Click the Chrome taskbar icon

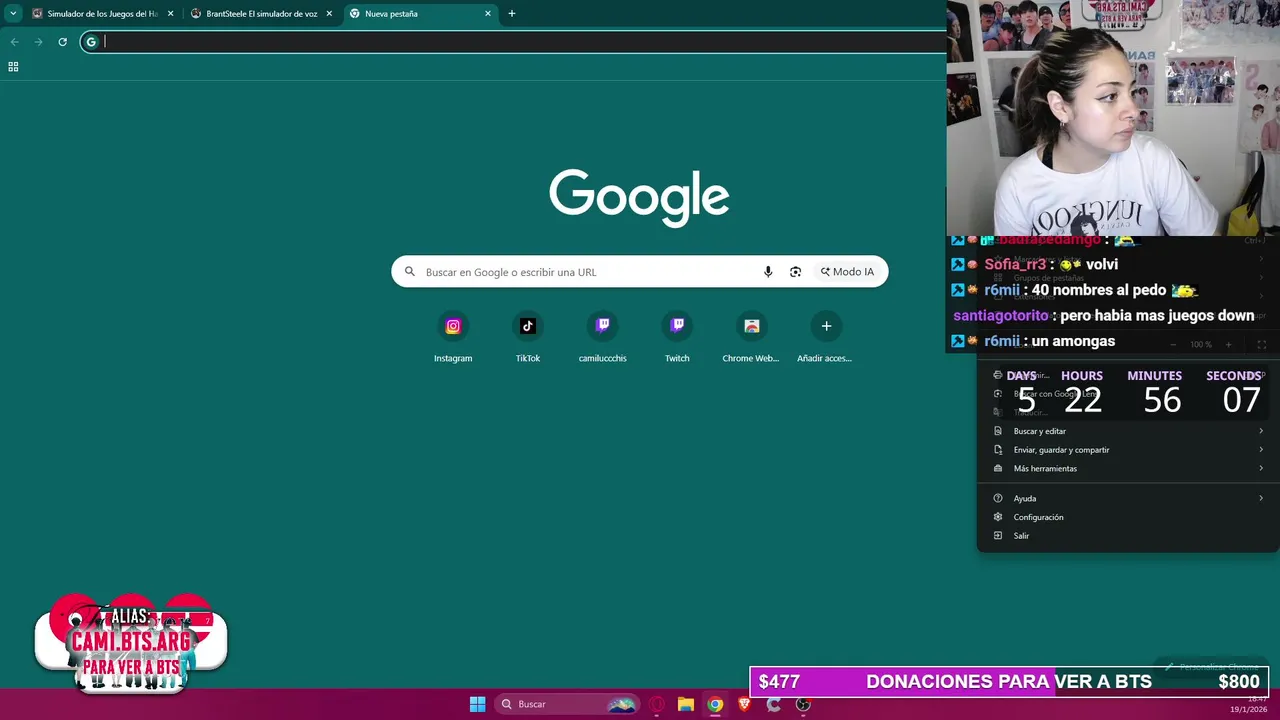pos(715,704)
